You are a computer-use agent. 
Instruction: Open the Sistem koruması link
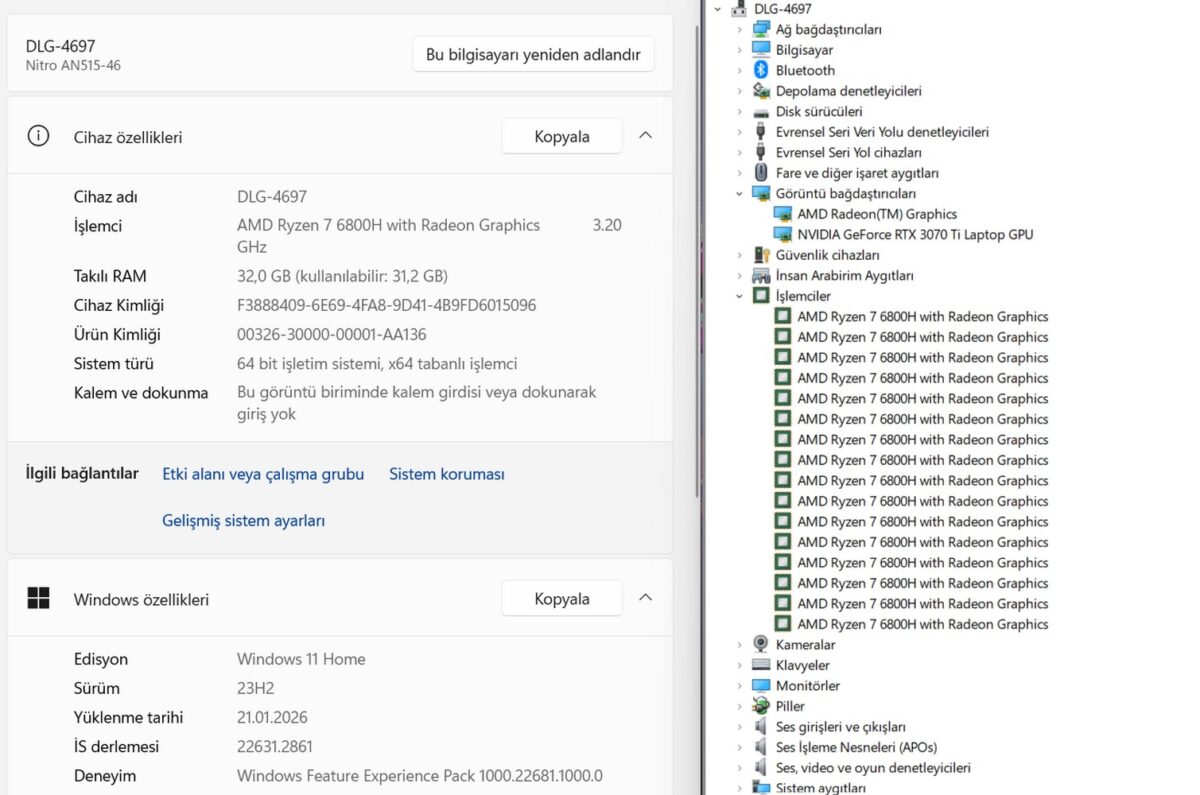[x=447, y=474]
